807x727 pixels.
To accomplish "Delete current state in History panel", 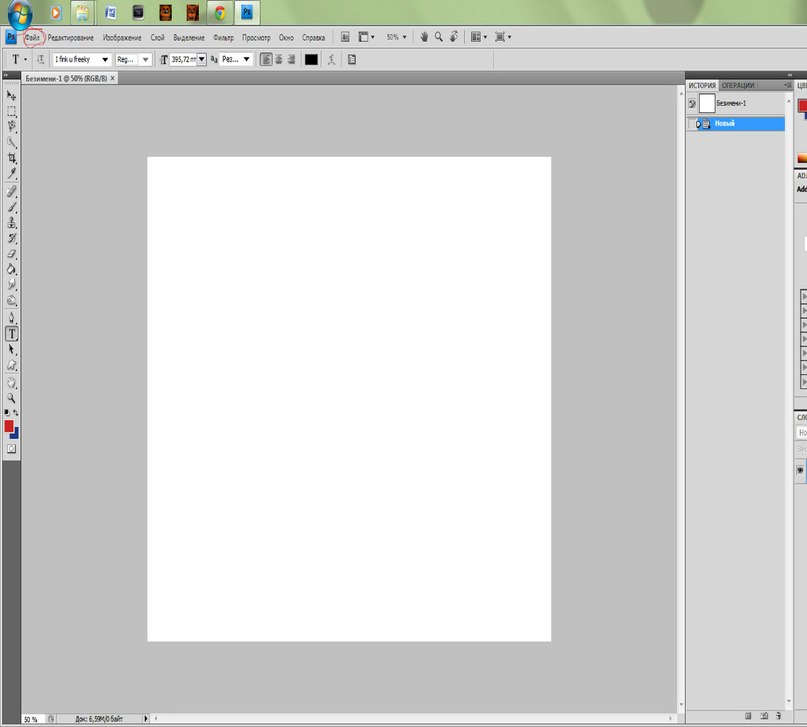I will pos(779,716).
